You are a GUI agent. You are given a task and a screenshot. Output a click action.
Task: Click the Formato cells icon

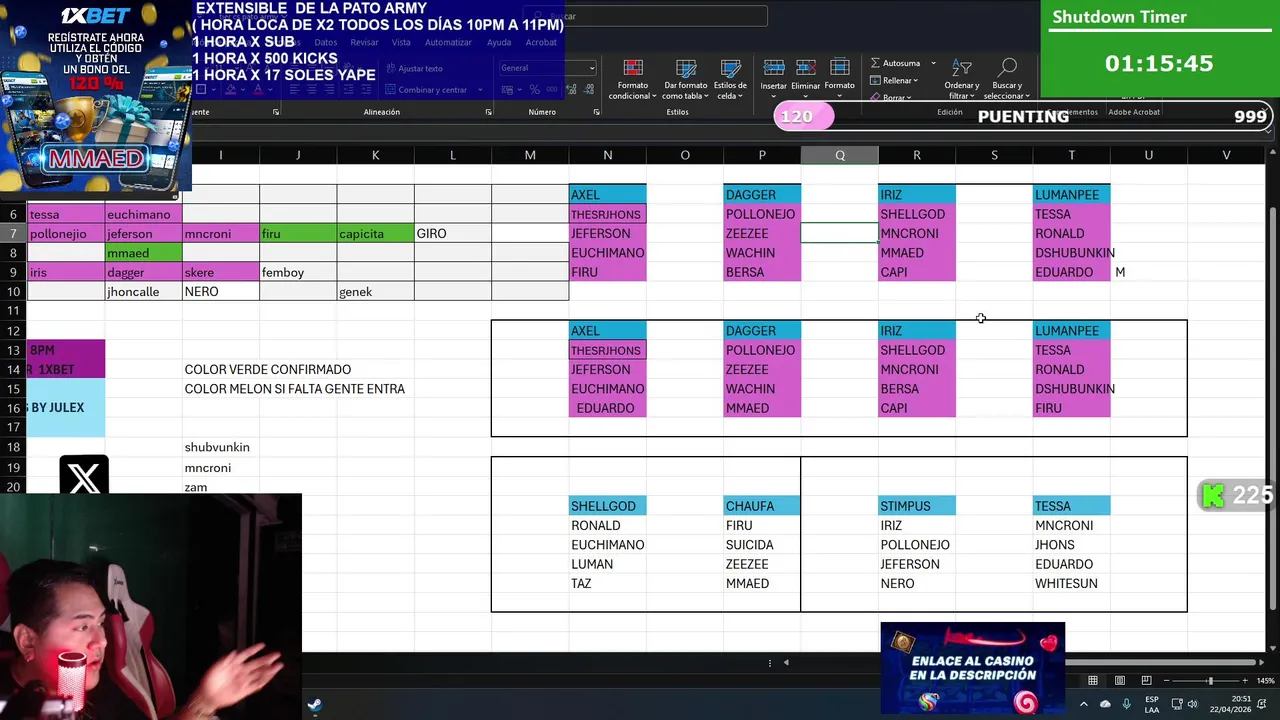[x=839, y=68]
